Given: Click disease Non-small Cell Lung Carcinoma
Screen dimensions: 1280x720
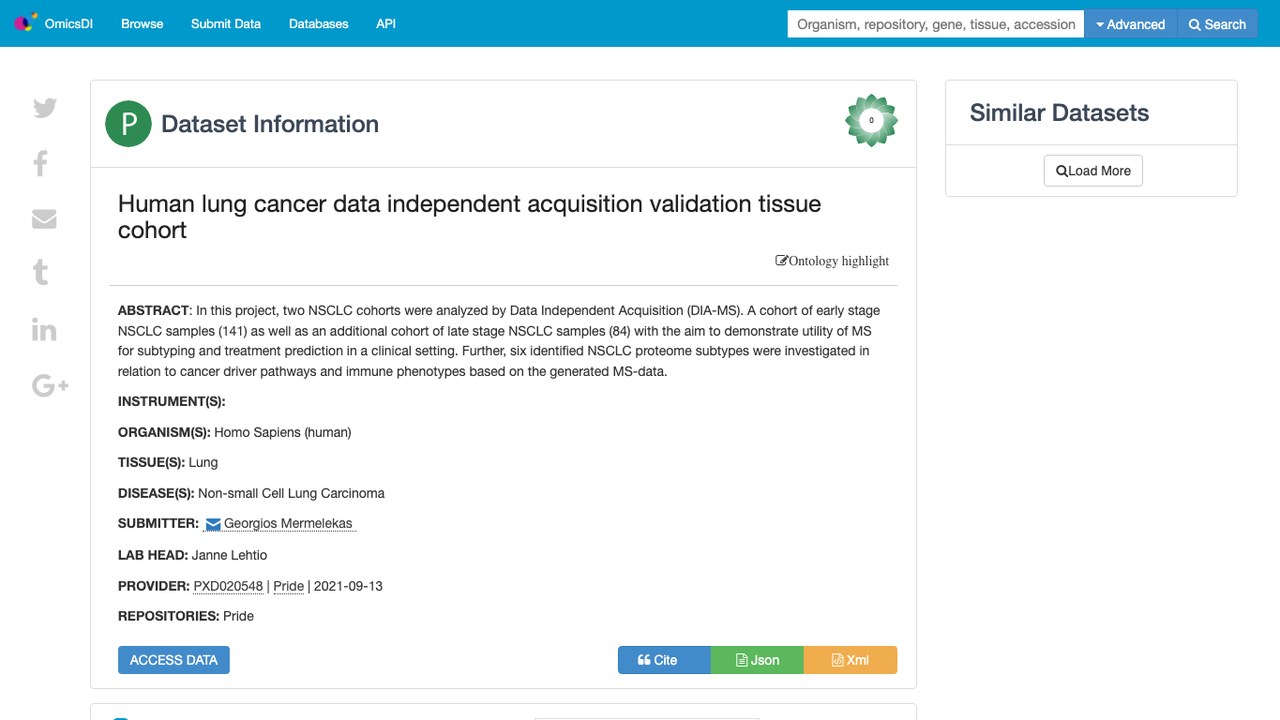Looking at the screenshot, I should pos(291,493).
